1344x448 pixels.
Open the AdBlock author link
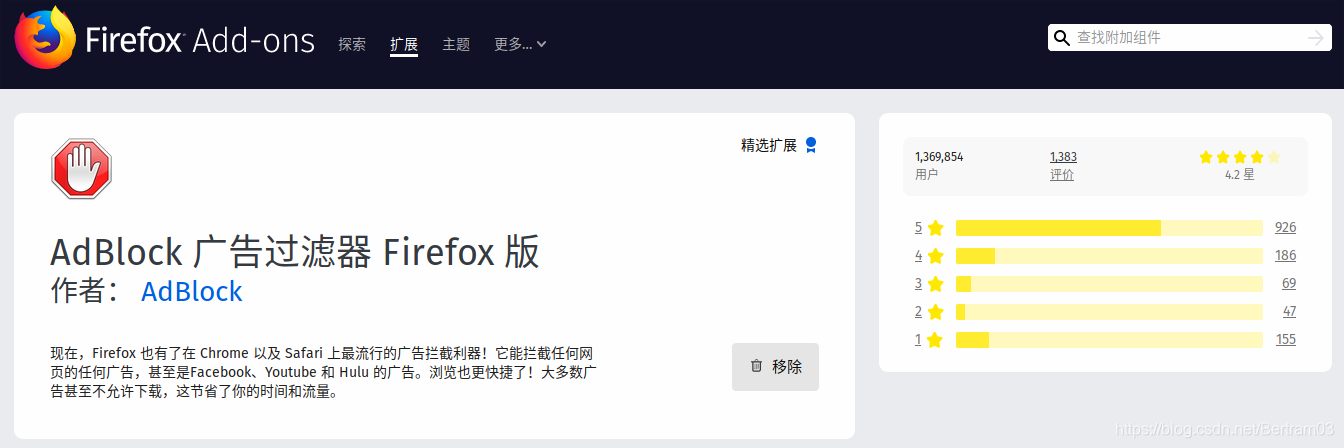[192, 292]
